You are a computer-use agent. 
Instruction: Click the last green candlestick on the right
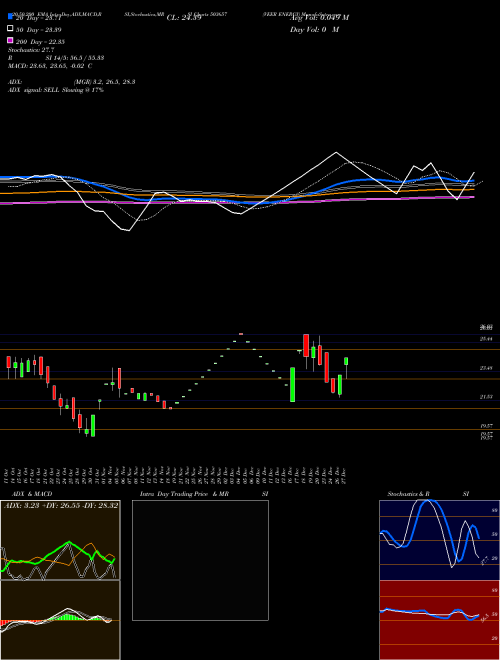346,361
